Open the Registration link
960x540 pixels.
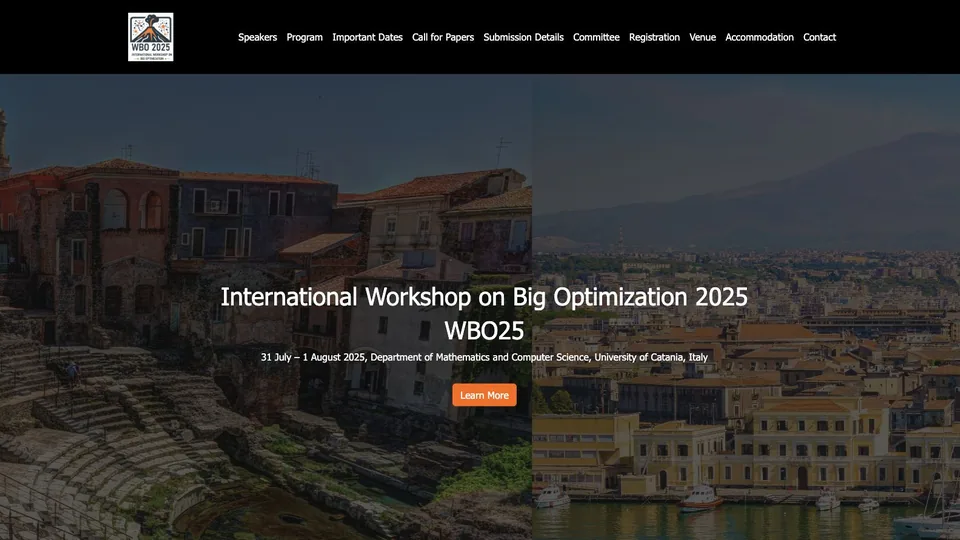pyautogui.click(x=654, y=37)
